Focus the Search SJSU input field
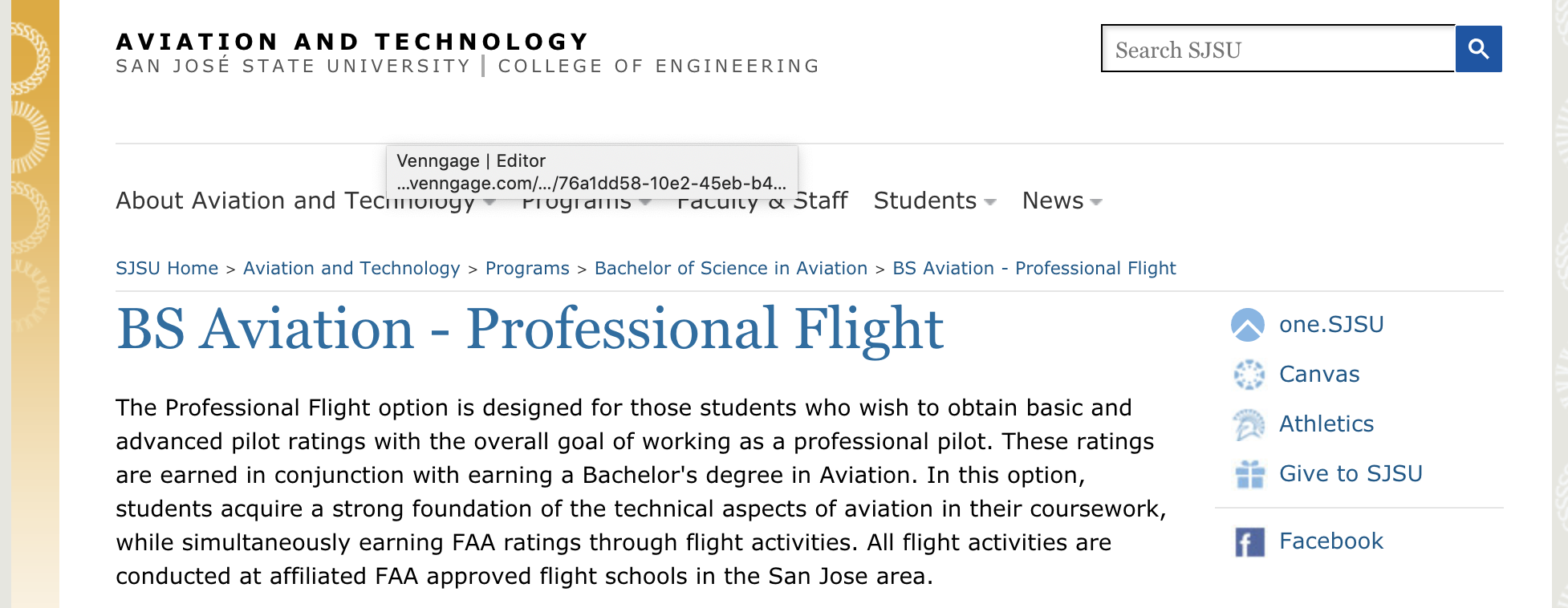 1278,50
